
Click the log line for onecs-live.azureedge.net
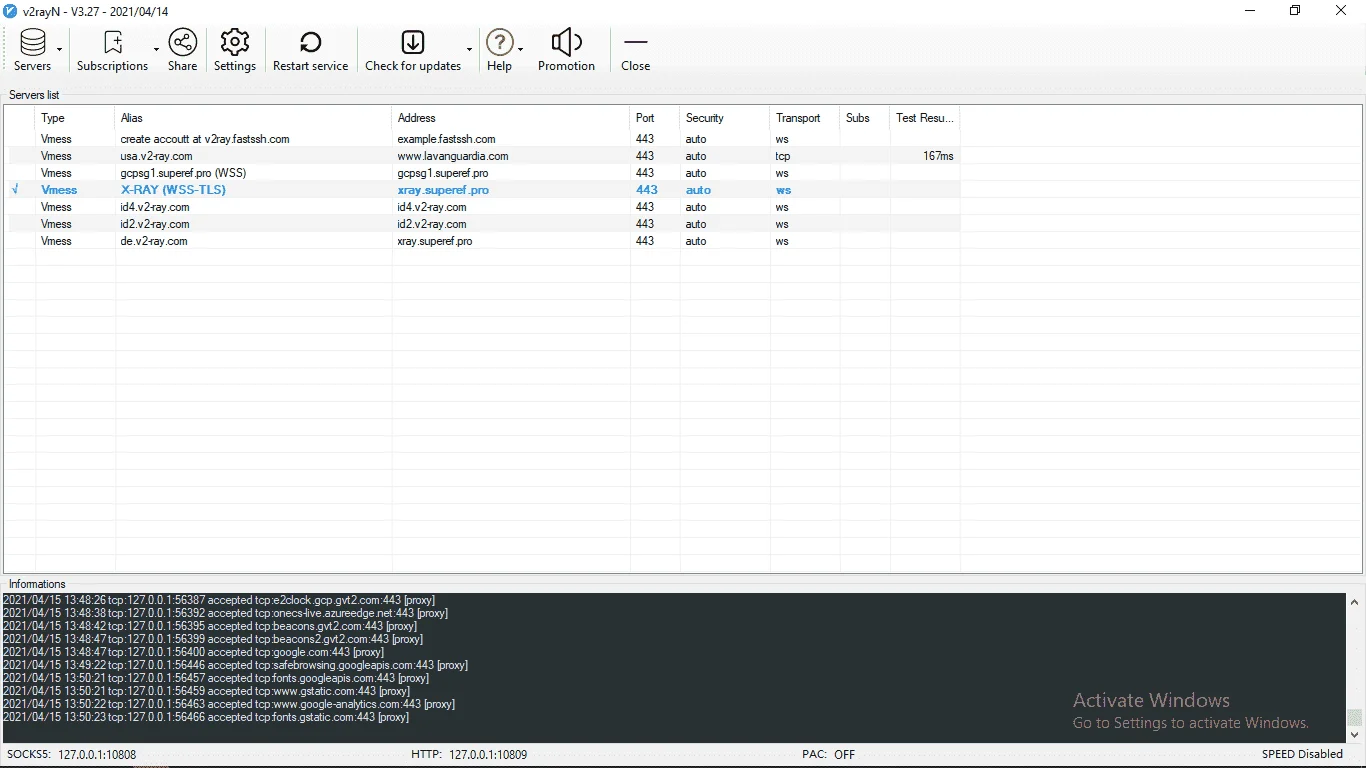tap(225, 613)
